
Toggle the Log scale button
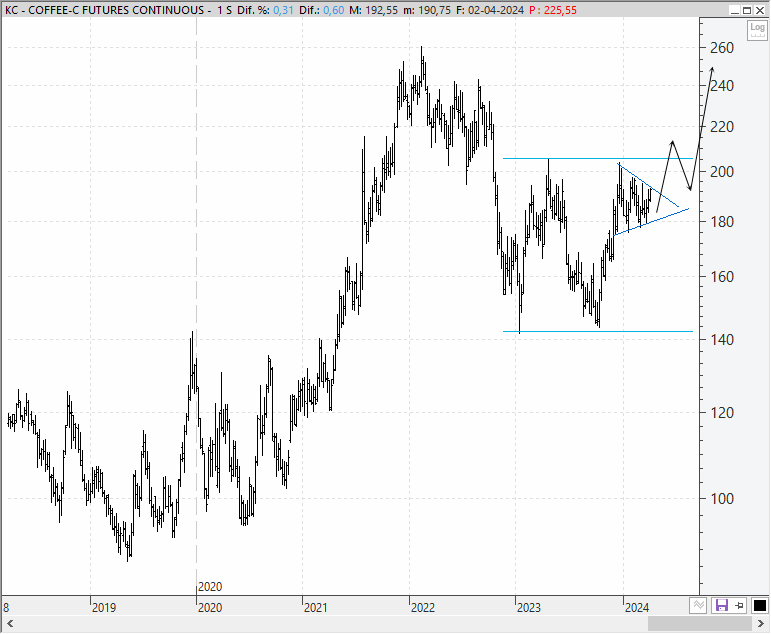coord(757,30)
